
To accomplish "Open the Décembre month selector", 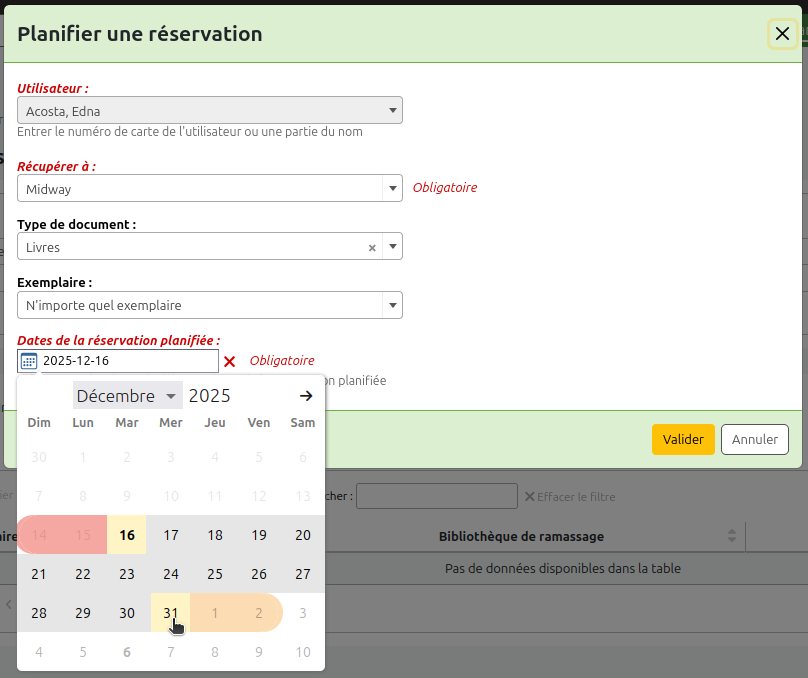I will pyautogui.click(x=127, y=396).
